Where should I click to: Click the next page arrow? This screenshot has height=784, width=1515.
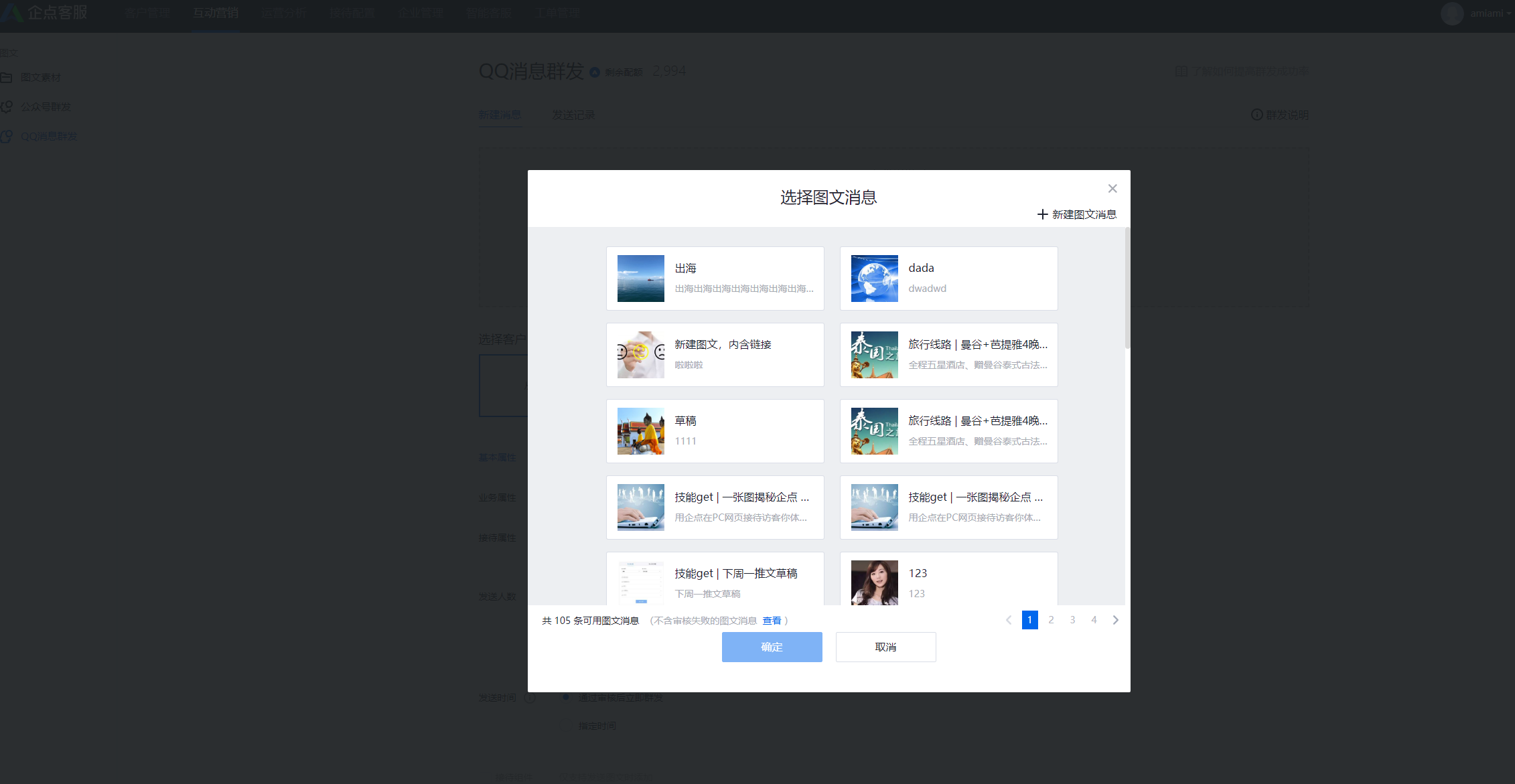(x=1115, y=620)
